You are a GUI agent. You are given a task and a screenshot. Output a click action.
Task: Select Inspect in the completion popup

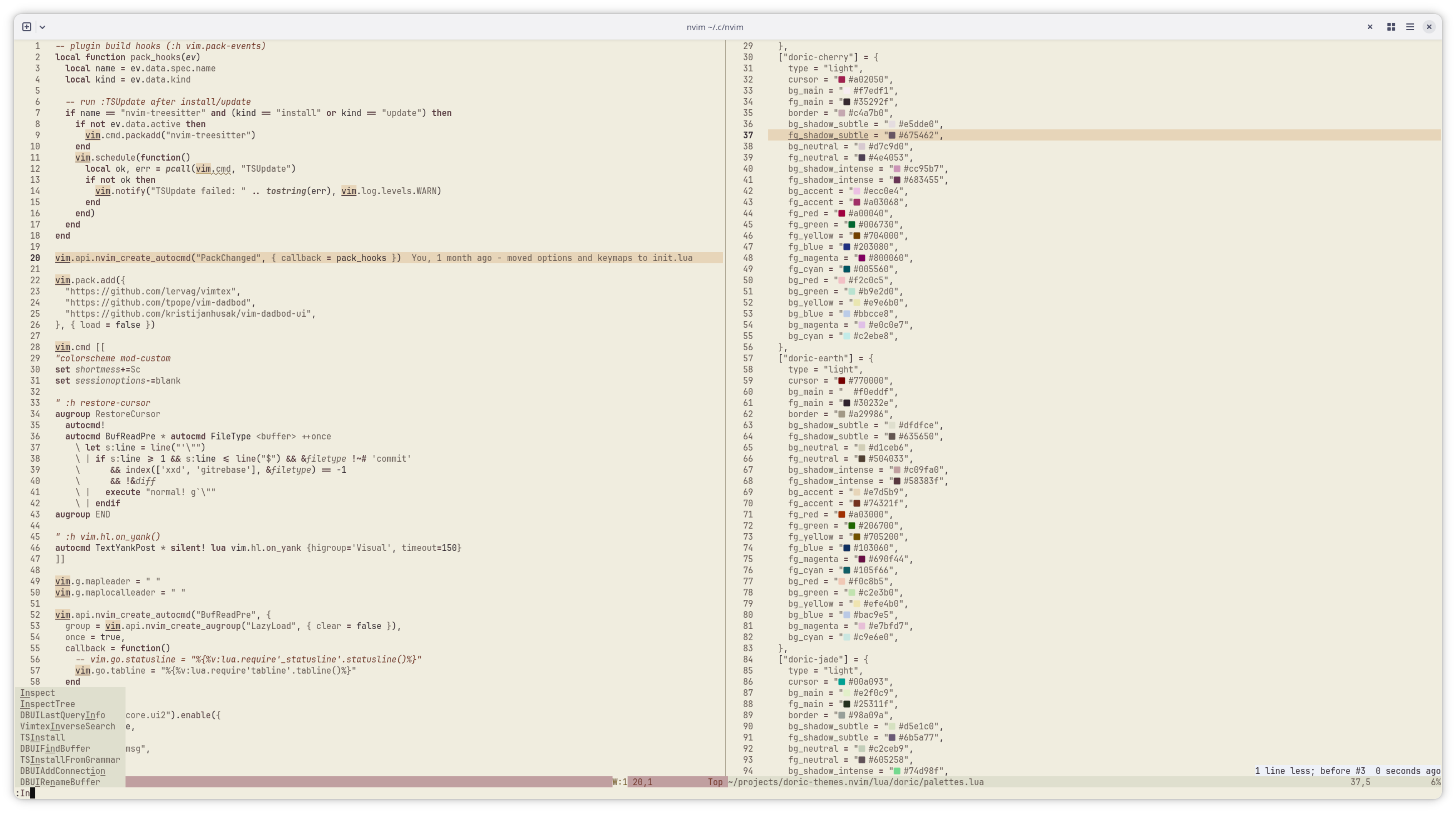pos(38,693)
